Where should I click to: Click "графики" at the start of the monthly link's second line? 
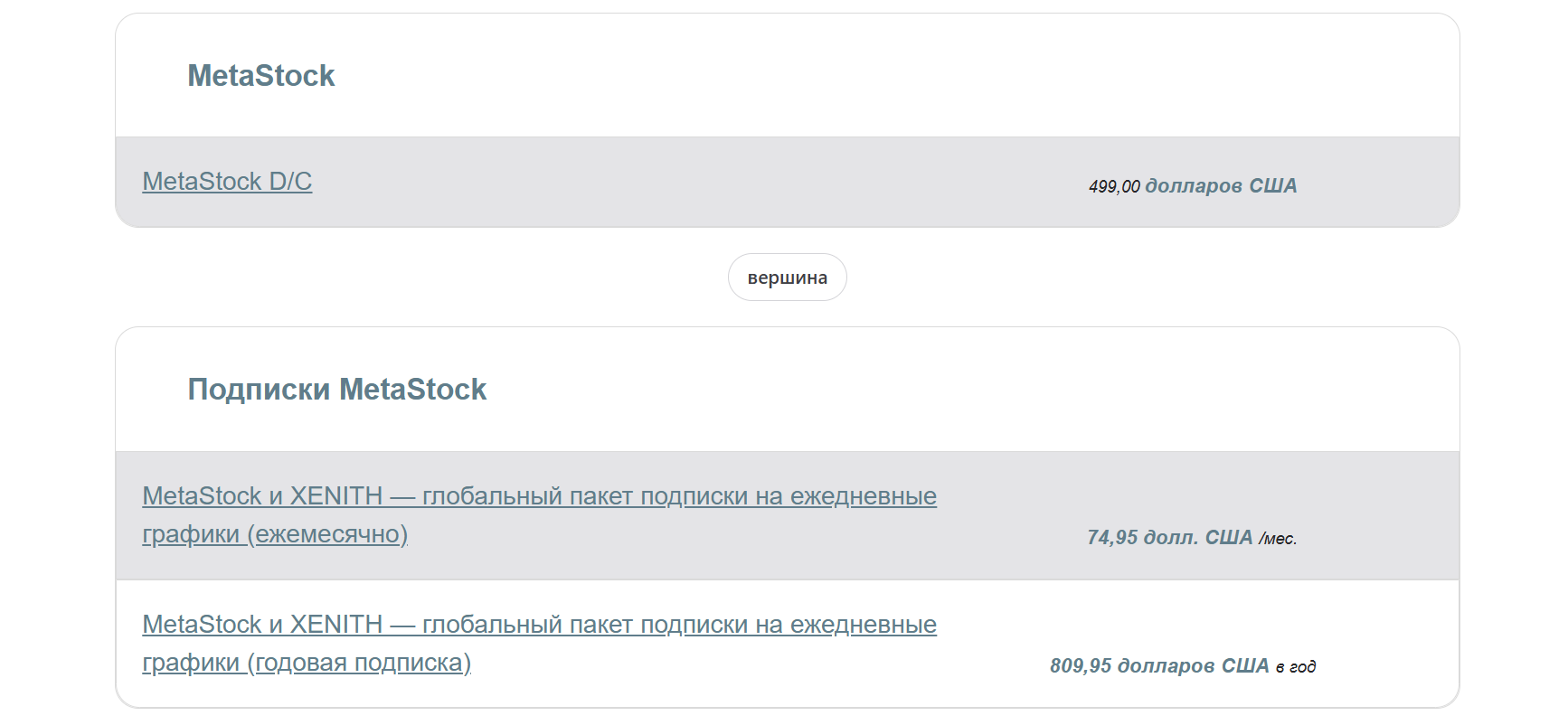tap(191, 534)
